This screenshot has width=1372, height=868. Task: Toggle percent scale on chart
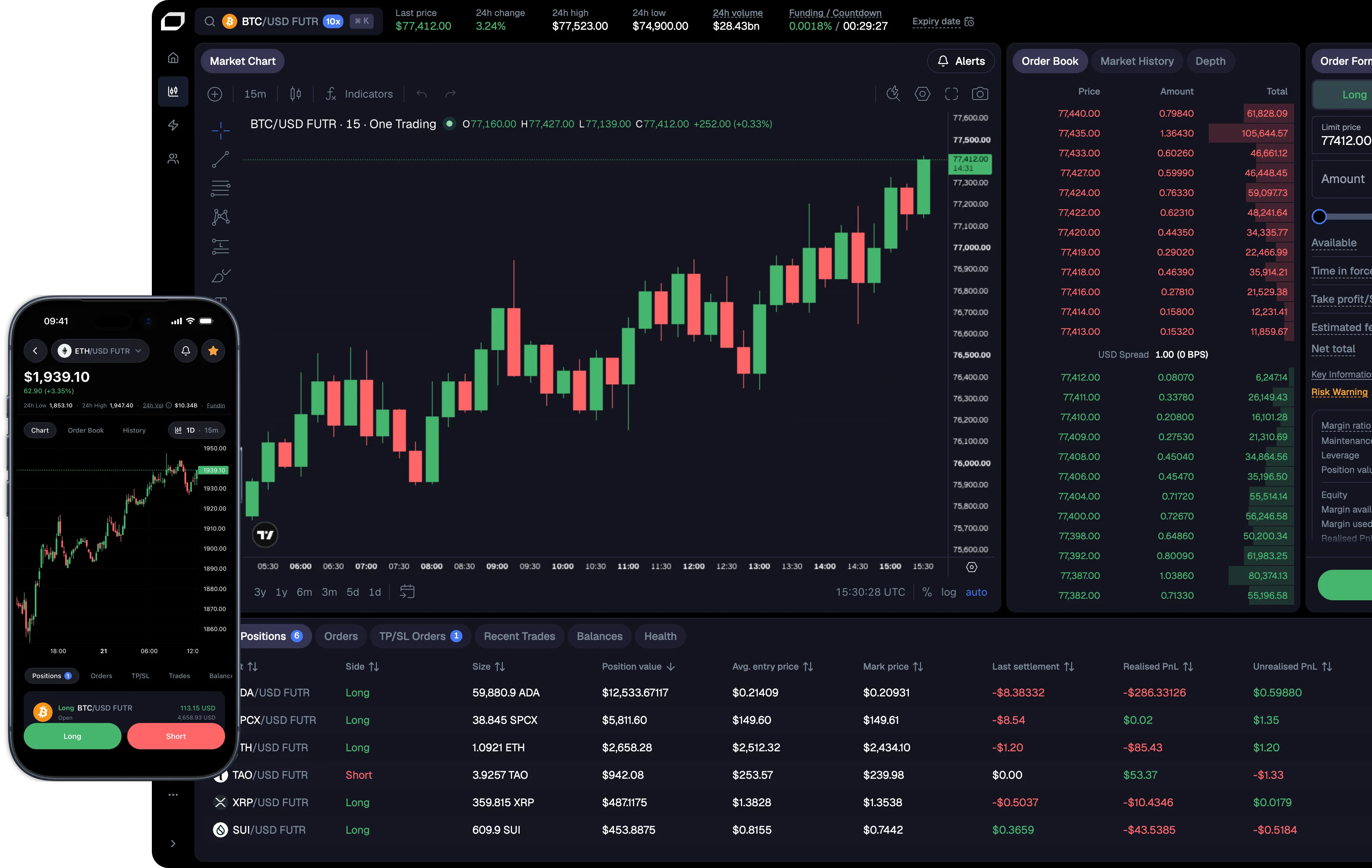pos(927,592)
